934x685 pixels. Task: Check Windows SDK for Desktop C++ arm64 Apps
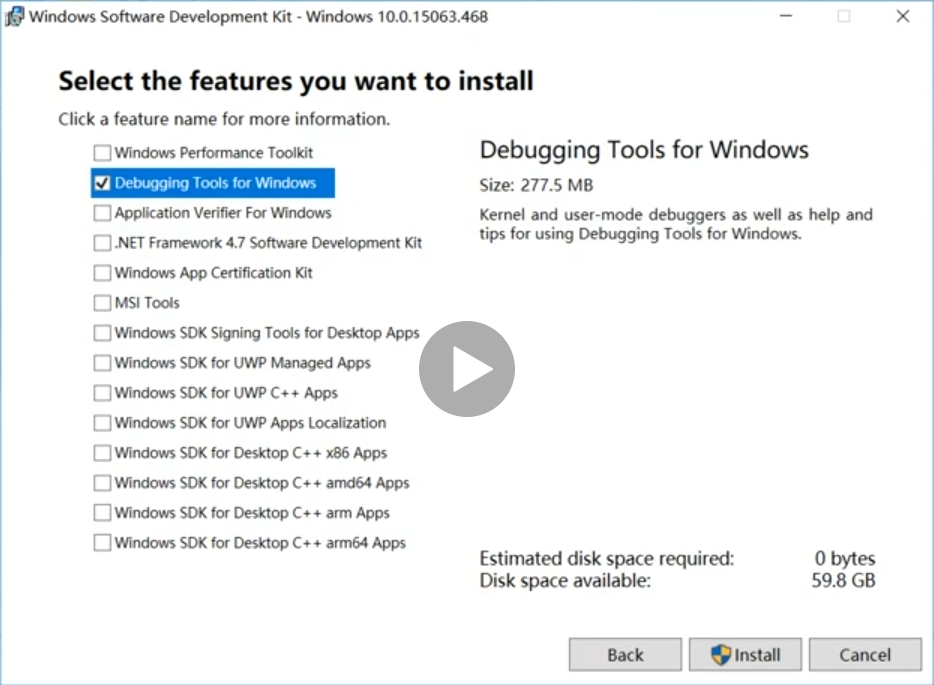[102, 543]
